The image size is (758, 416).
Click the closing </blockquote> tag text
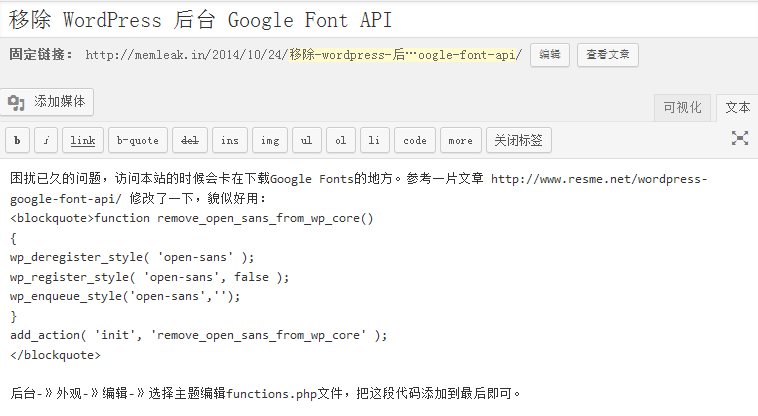(x=56, y=355)
